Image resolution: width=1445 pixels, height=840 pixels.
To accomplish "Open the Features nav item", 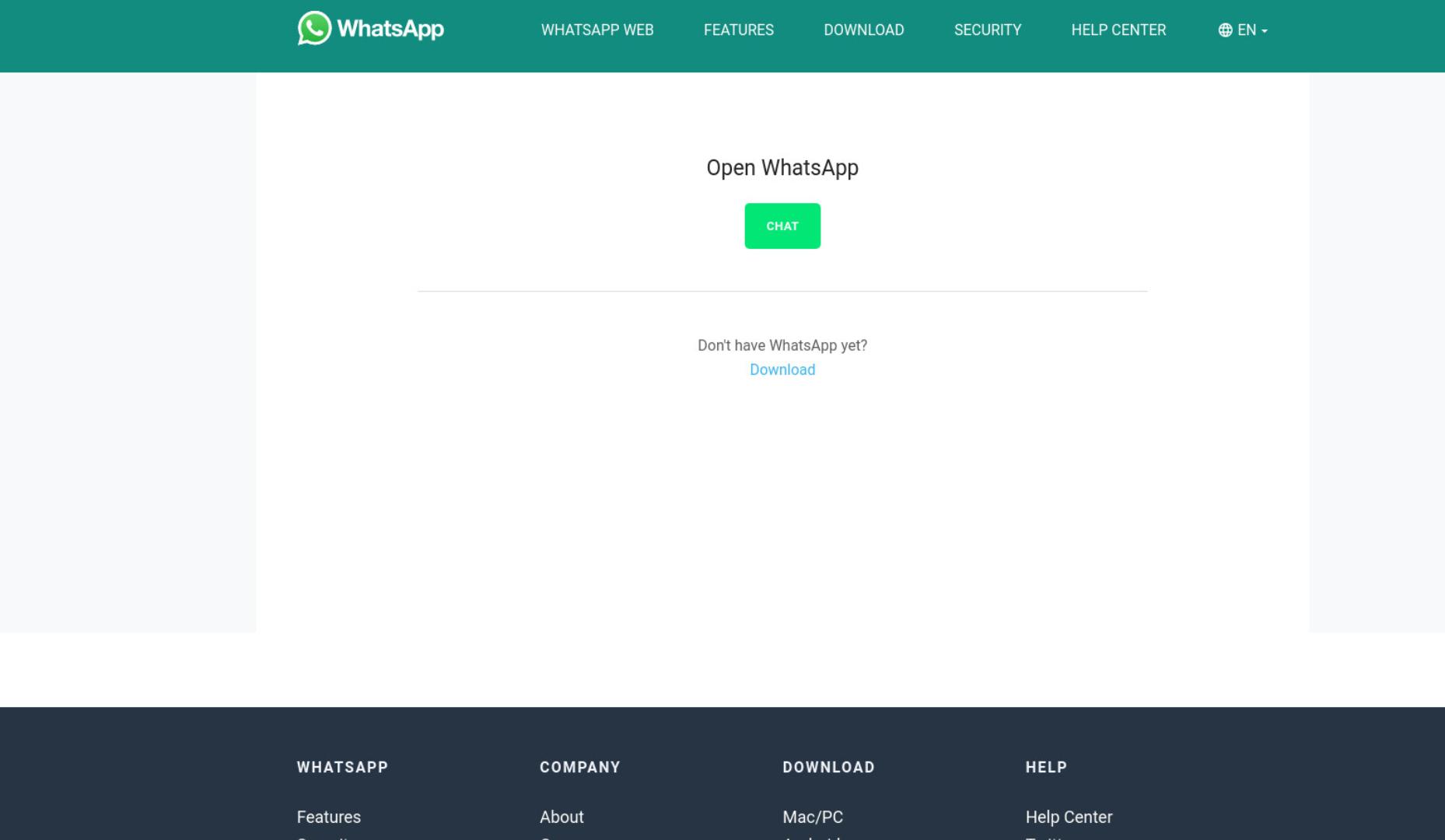I will pos(739,30).
